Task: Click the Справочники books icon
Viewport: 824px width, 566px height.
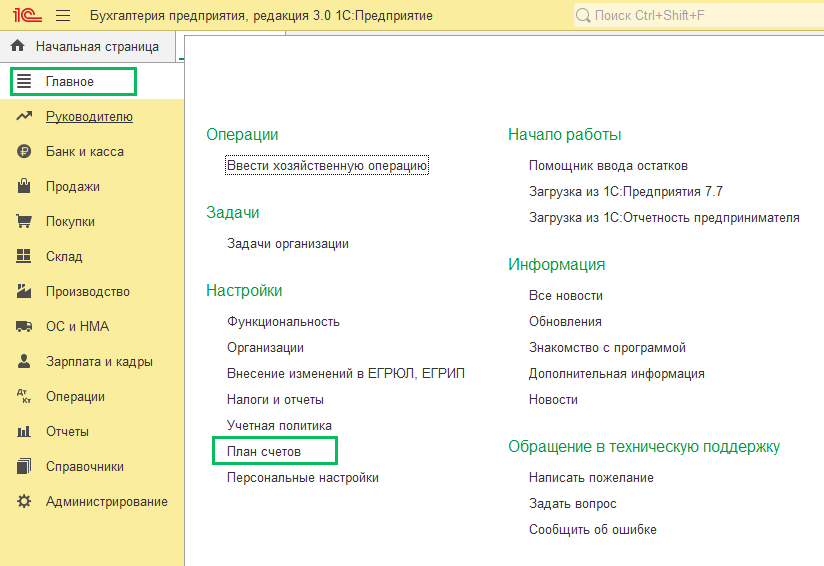Action: click(x=24, y=466)
